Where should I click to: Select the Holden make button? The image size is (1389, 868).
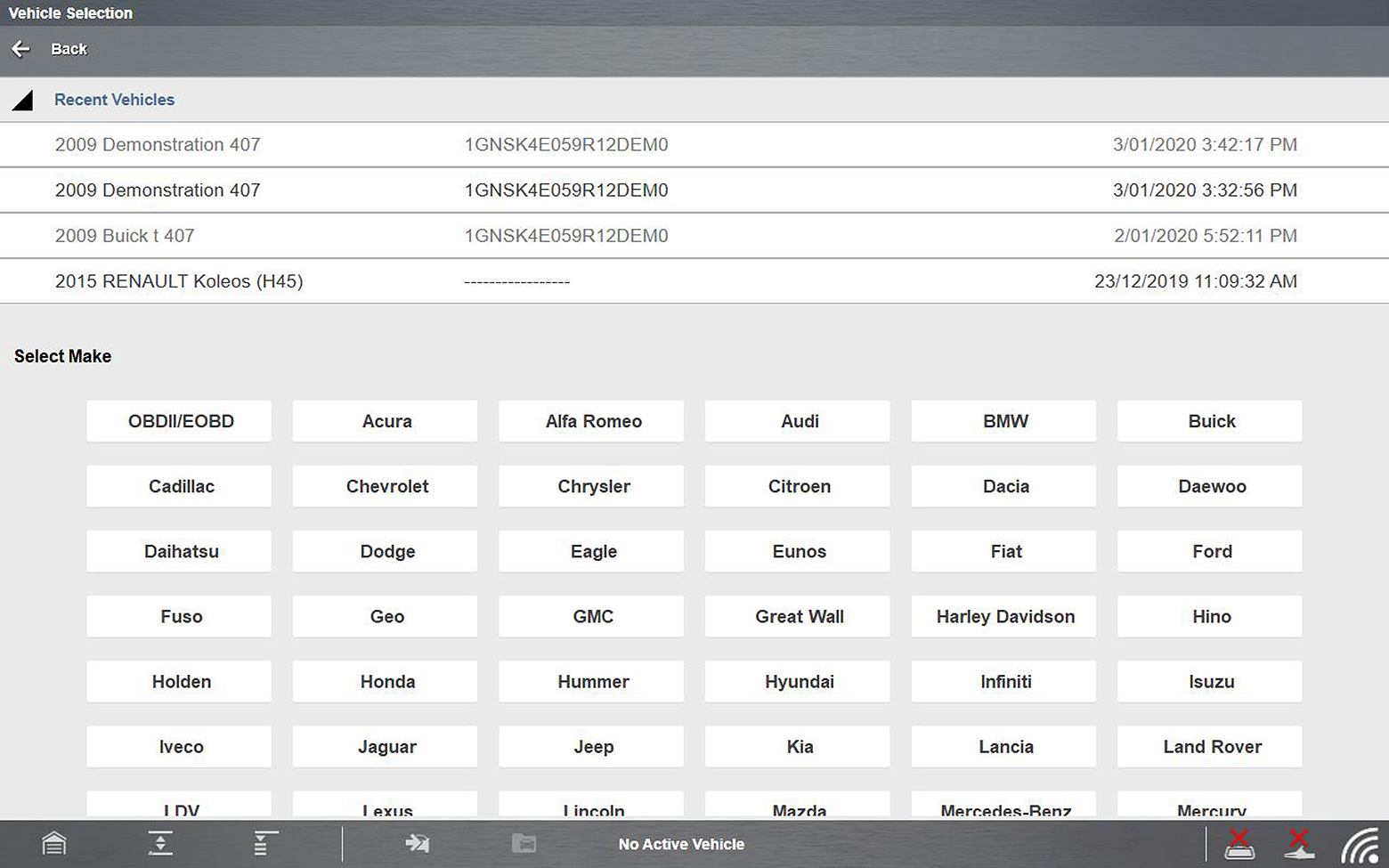click(x=181, y=681)
